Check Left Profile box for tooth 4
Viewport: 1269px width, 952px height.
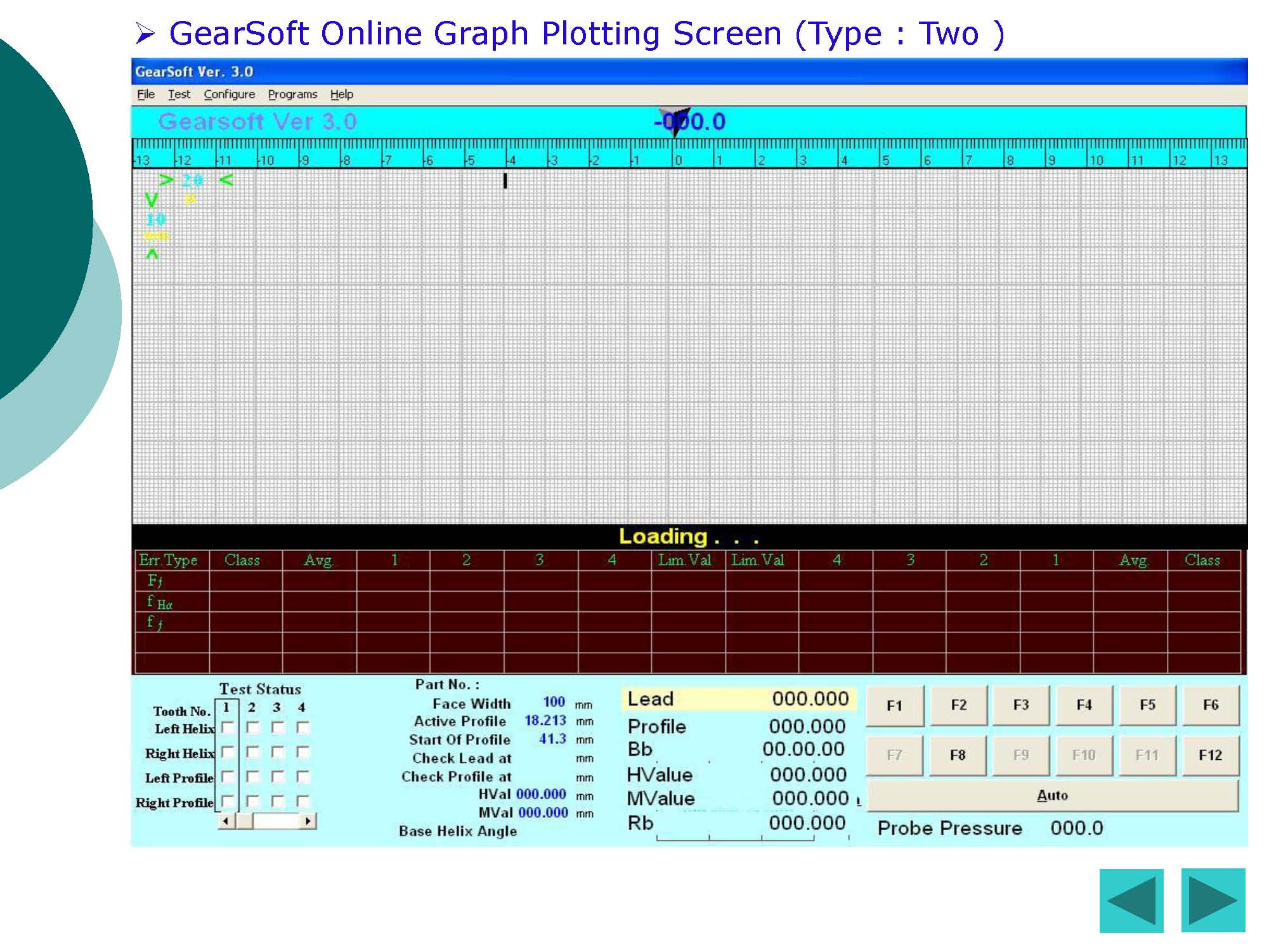303,777
